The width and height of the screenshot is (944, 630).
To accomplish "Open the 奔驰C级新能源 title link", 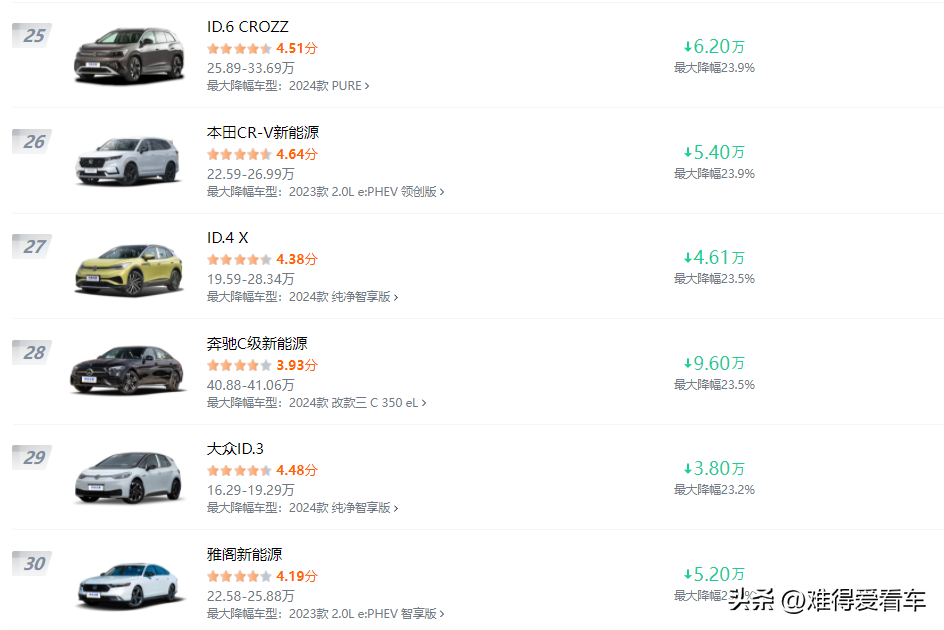I will click(257, 343).
